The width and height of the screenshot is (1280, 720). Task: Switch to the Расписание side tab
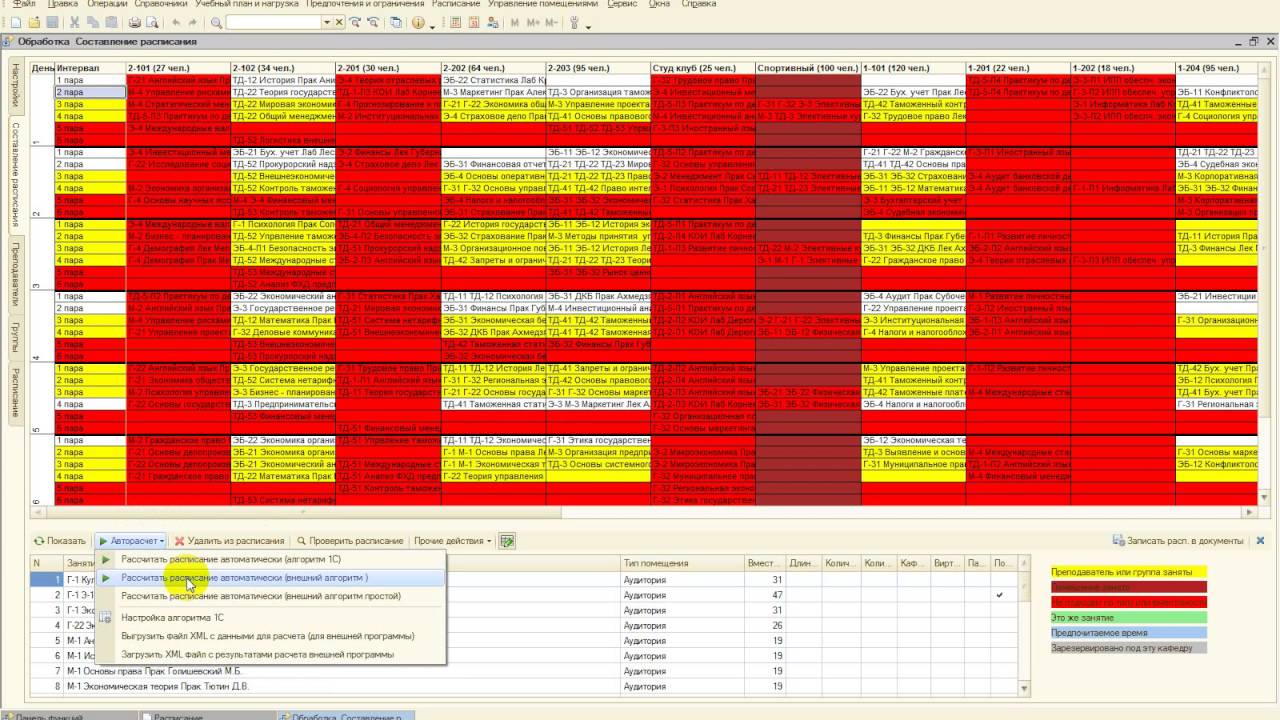click(15, 392)
